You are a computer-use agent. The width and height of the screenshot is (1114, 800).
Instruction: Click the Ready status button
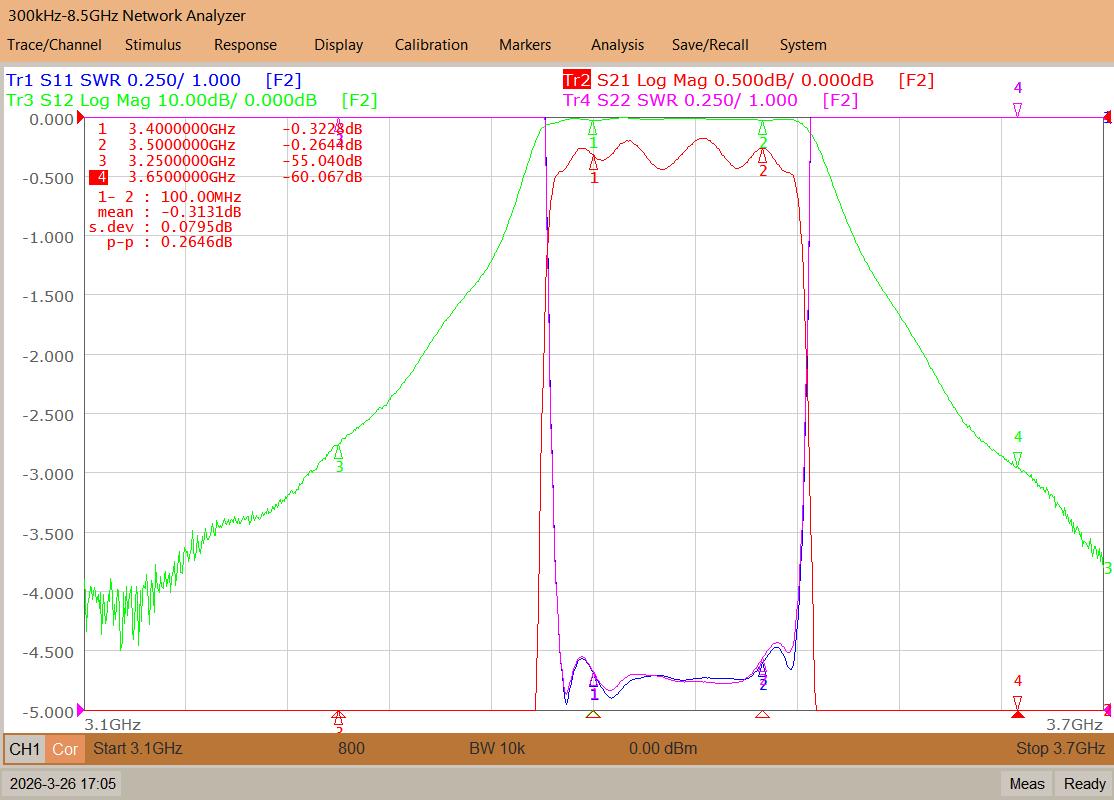1084,784
